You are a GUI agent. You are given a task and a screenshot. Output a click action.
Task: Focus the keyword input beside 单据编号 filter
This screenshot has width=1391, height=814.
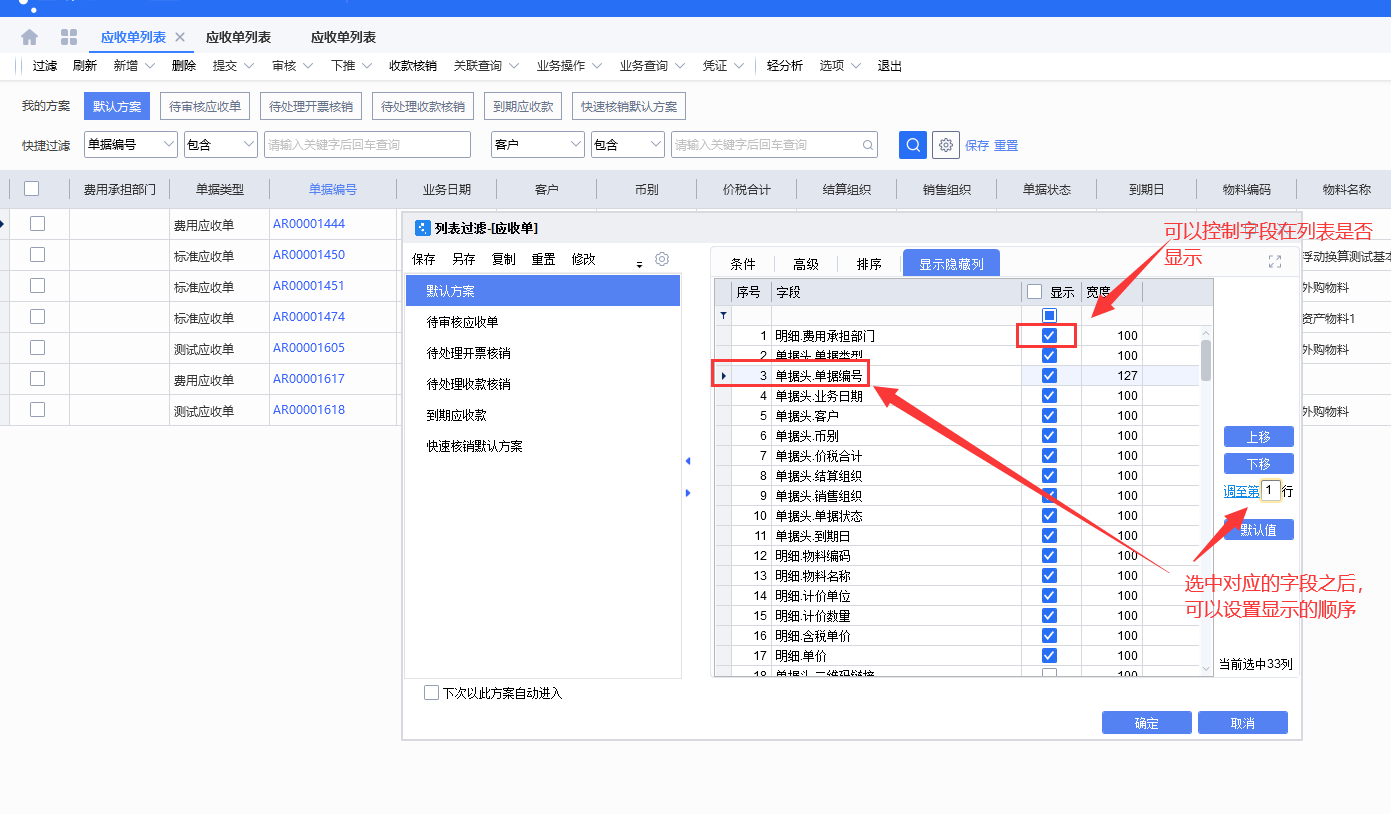pyautogui.click(x=367, y=145)
